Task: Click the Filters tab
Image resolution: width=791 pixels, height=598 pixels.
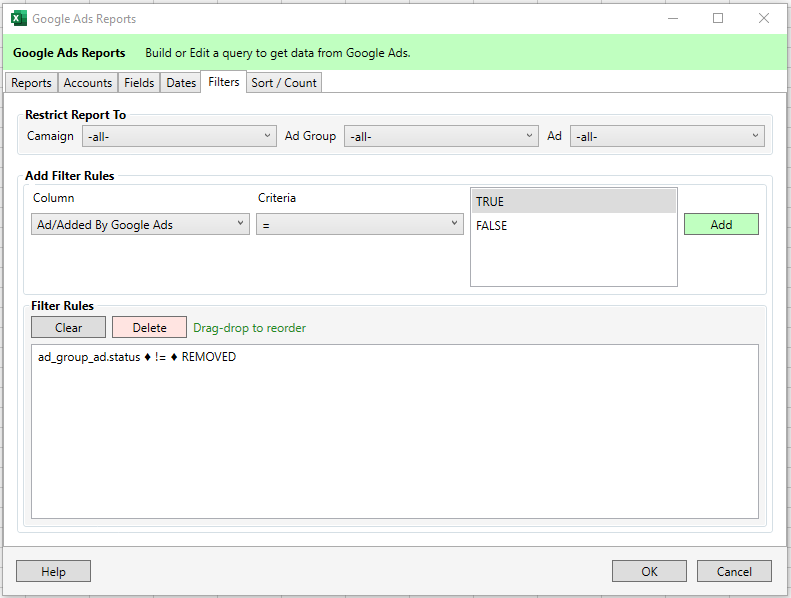Action: point(223,82)
